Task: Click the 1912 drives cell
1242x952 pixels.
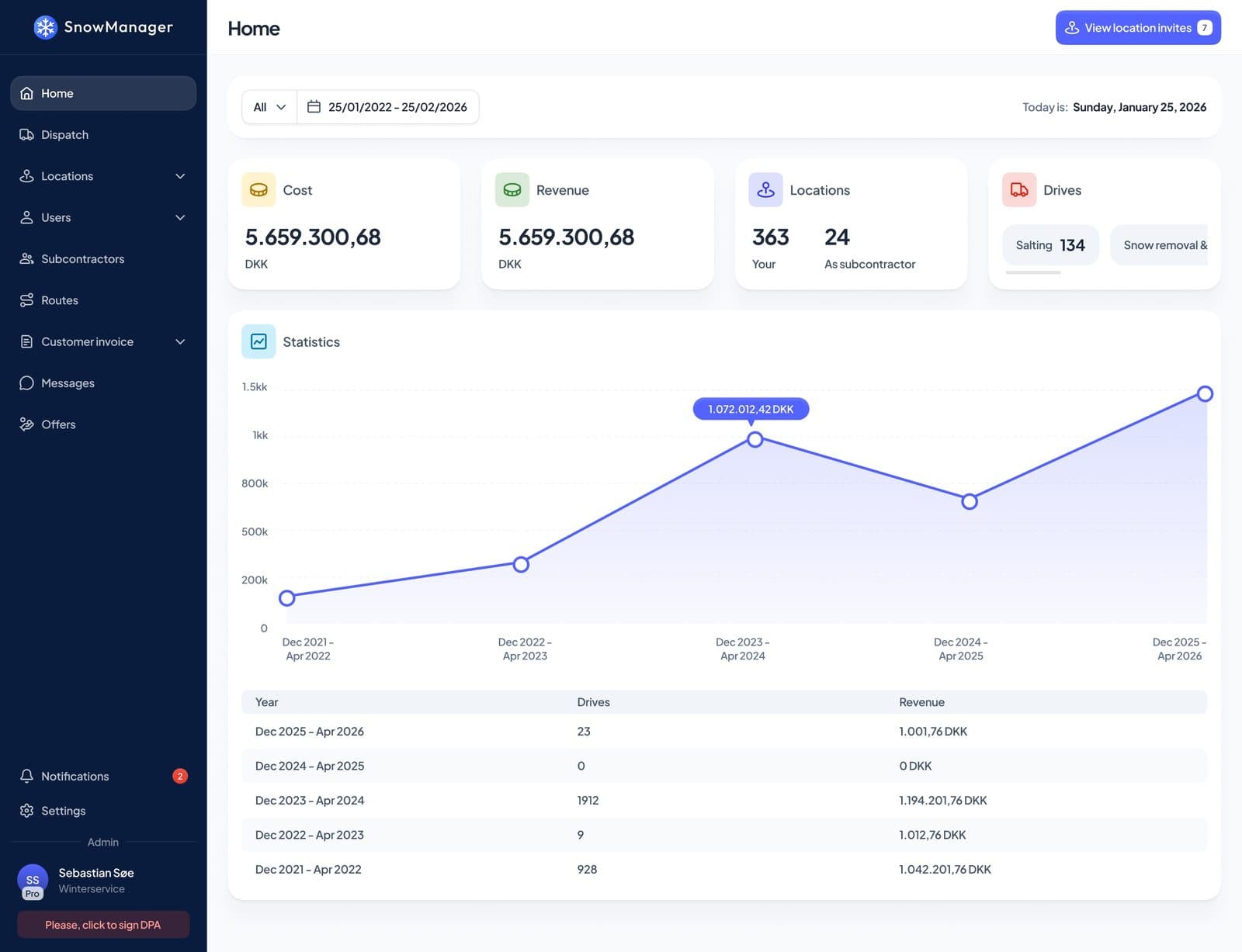Action: [x=588, y=800]
